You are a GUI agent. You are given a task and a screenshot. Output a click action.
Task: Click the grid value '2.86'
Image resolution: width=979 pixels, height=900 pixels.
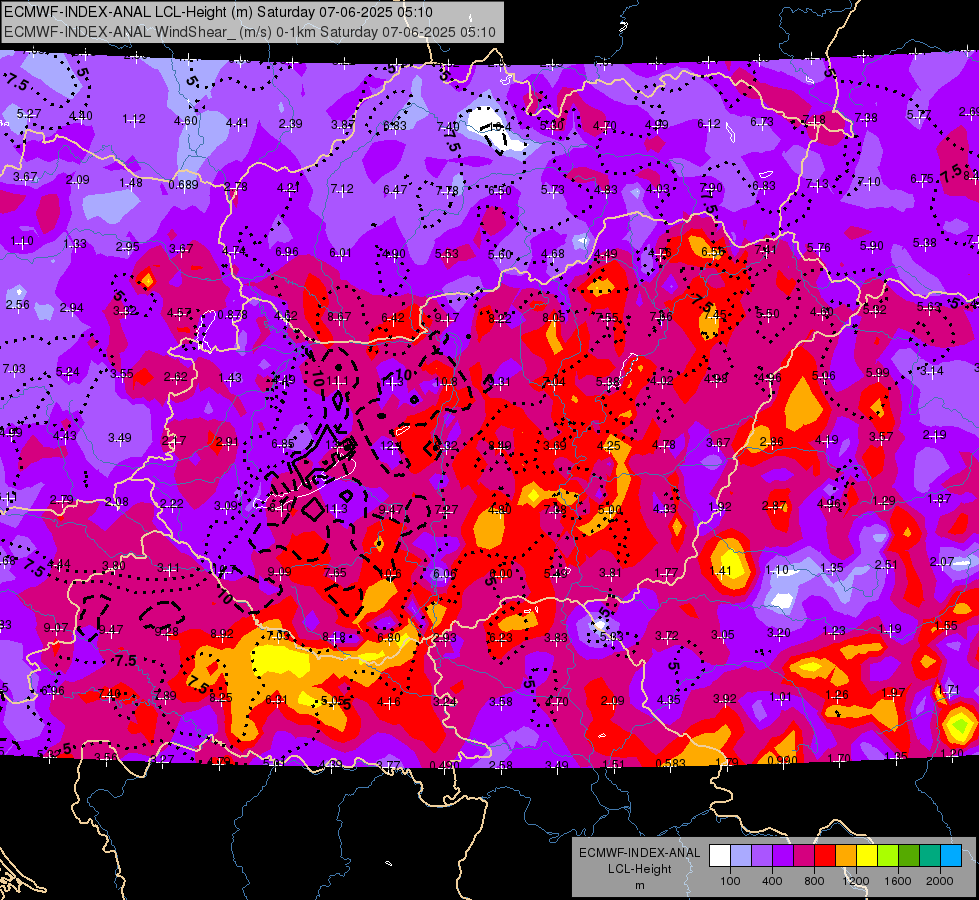[772, 441]
